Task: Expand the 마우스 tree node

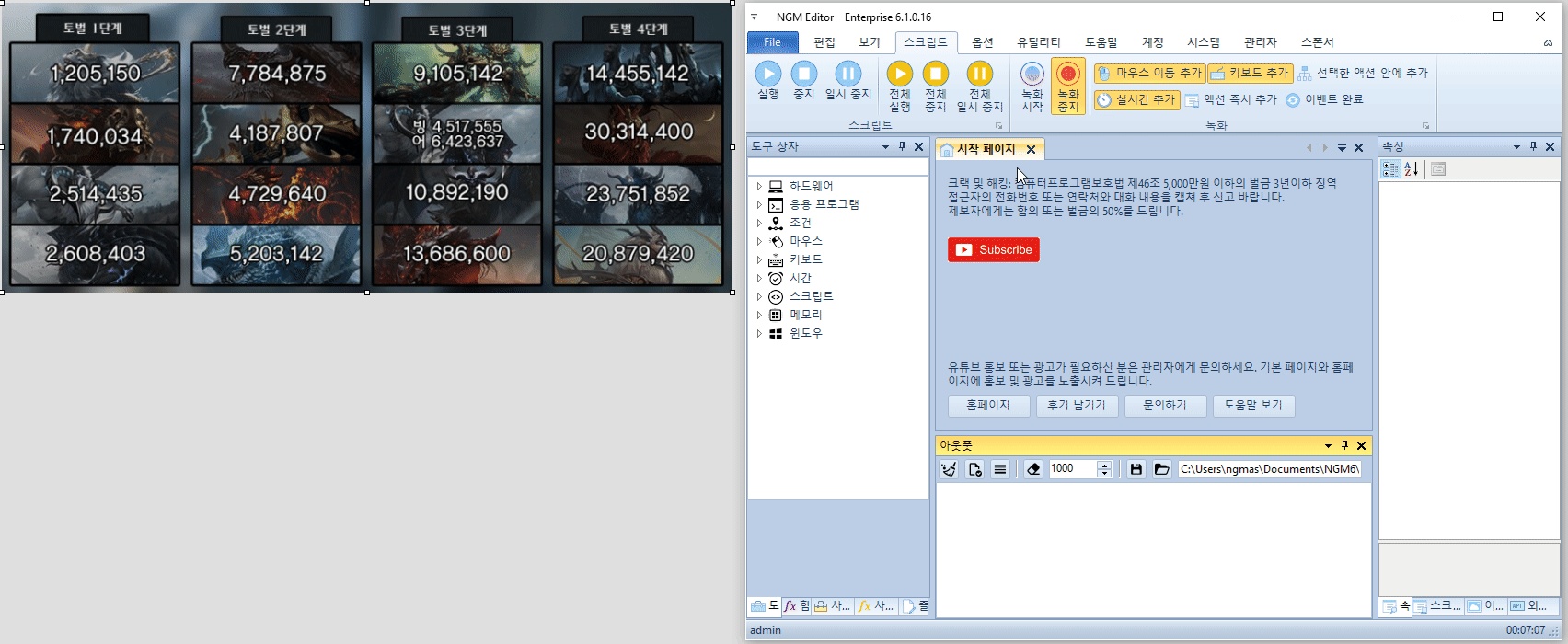Action: tap(759, 241)
